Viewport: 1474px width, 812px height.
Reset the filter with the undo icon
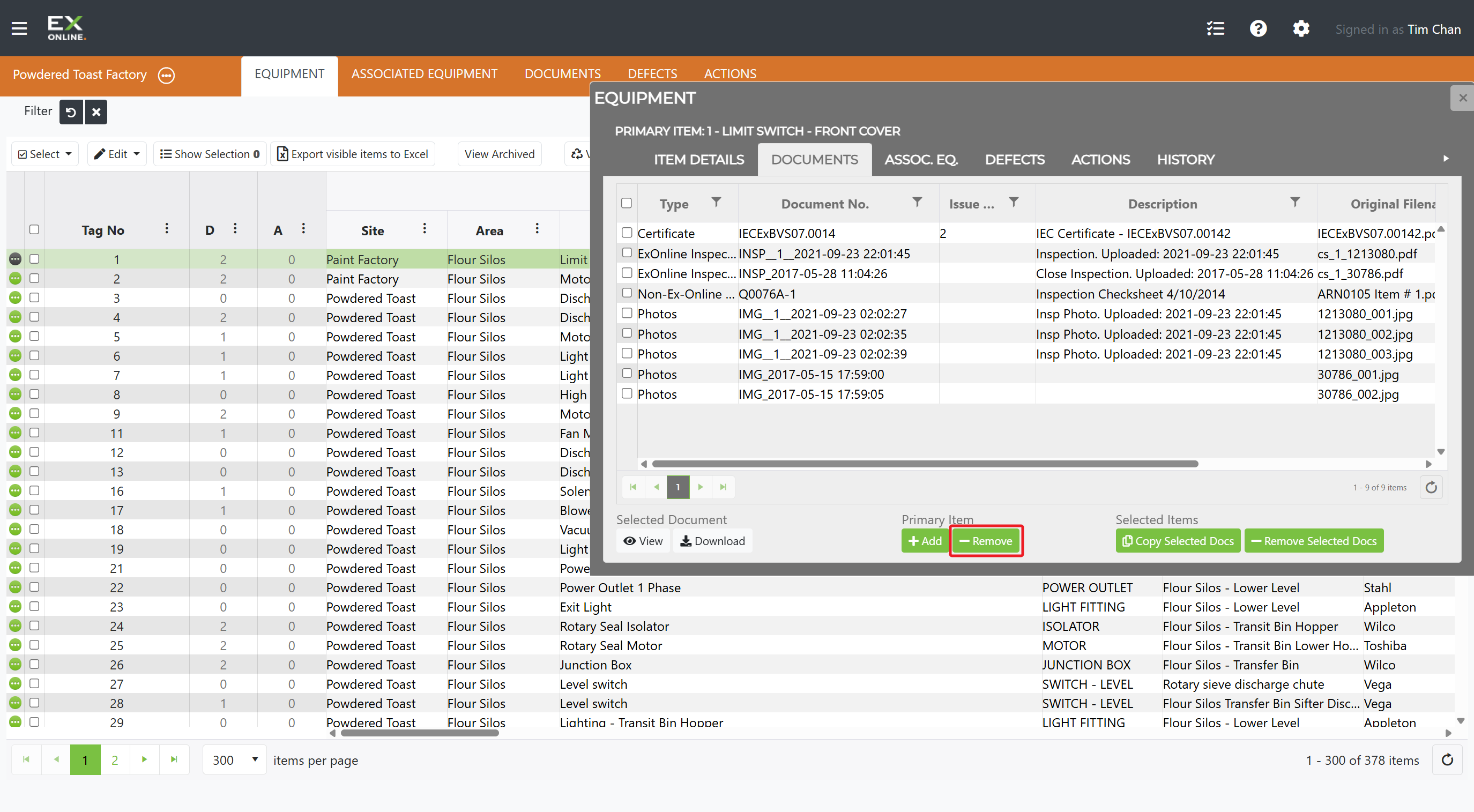pyautogui.click(x=71, y=111)
